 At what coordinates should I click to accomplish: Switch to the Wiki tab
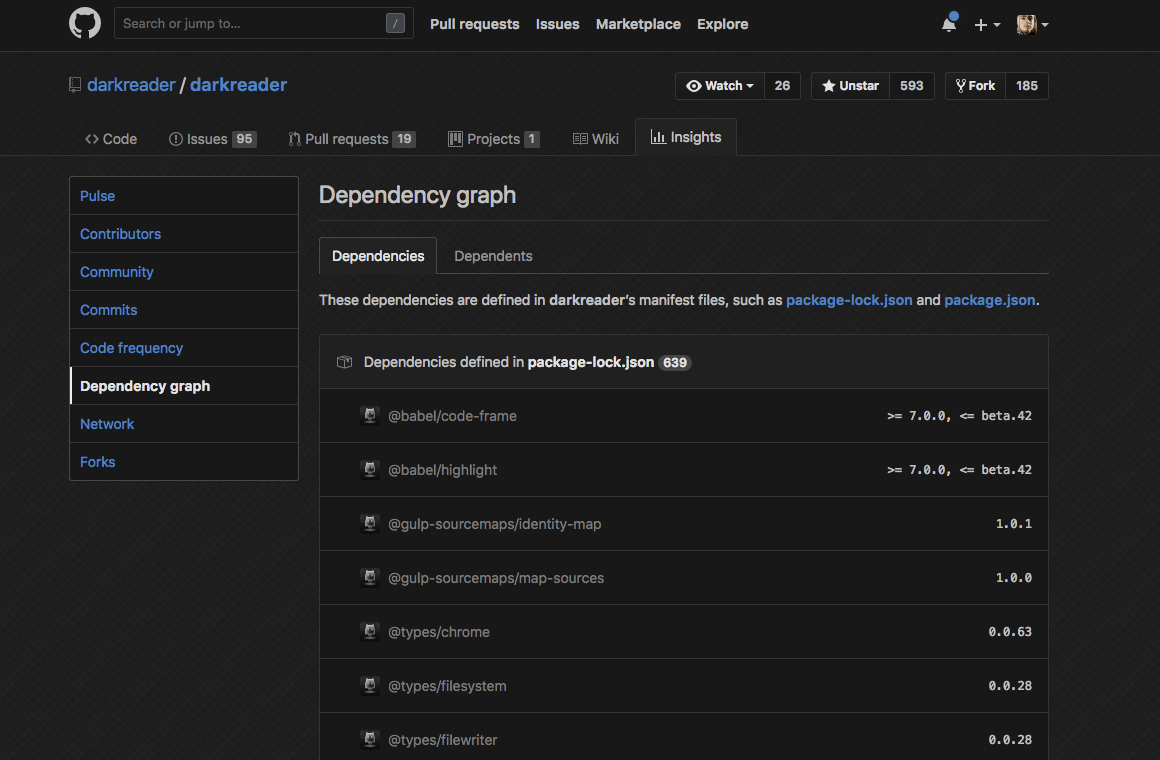[x=596, y=139]
